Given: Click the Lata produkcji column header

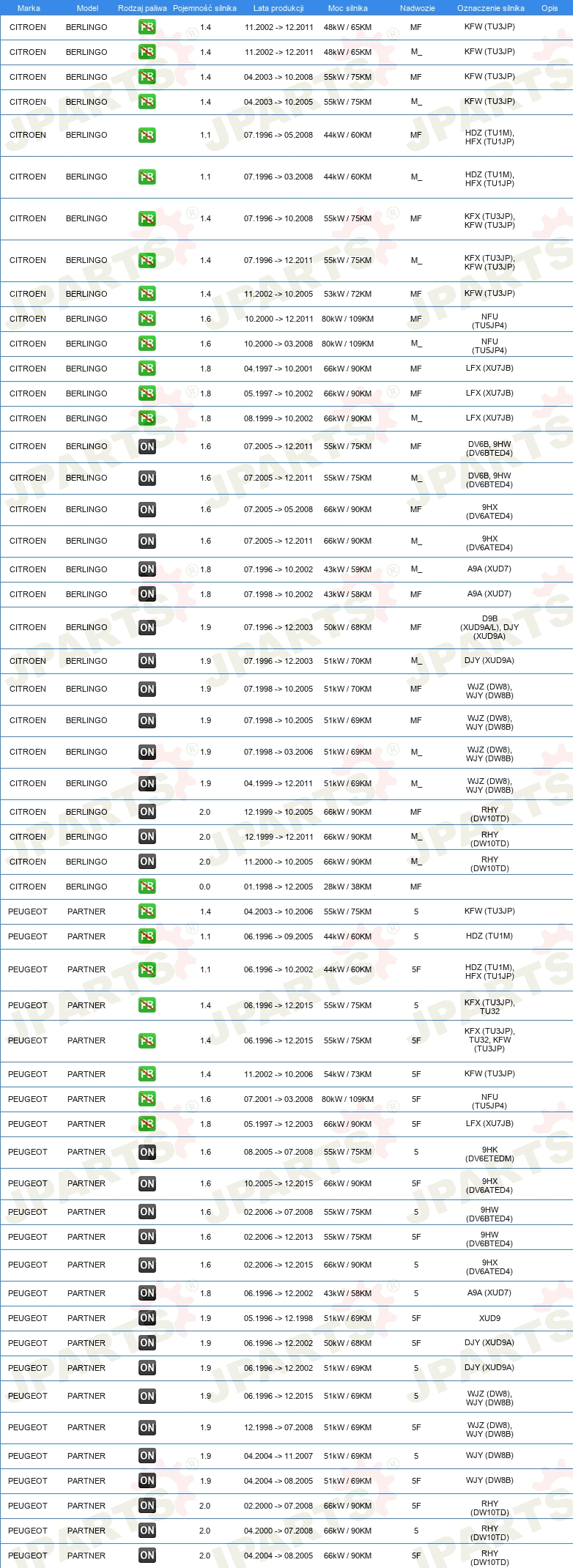Looking at the screenshot, I should tap(278, 8).
